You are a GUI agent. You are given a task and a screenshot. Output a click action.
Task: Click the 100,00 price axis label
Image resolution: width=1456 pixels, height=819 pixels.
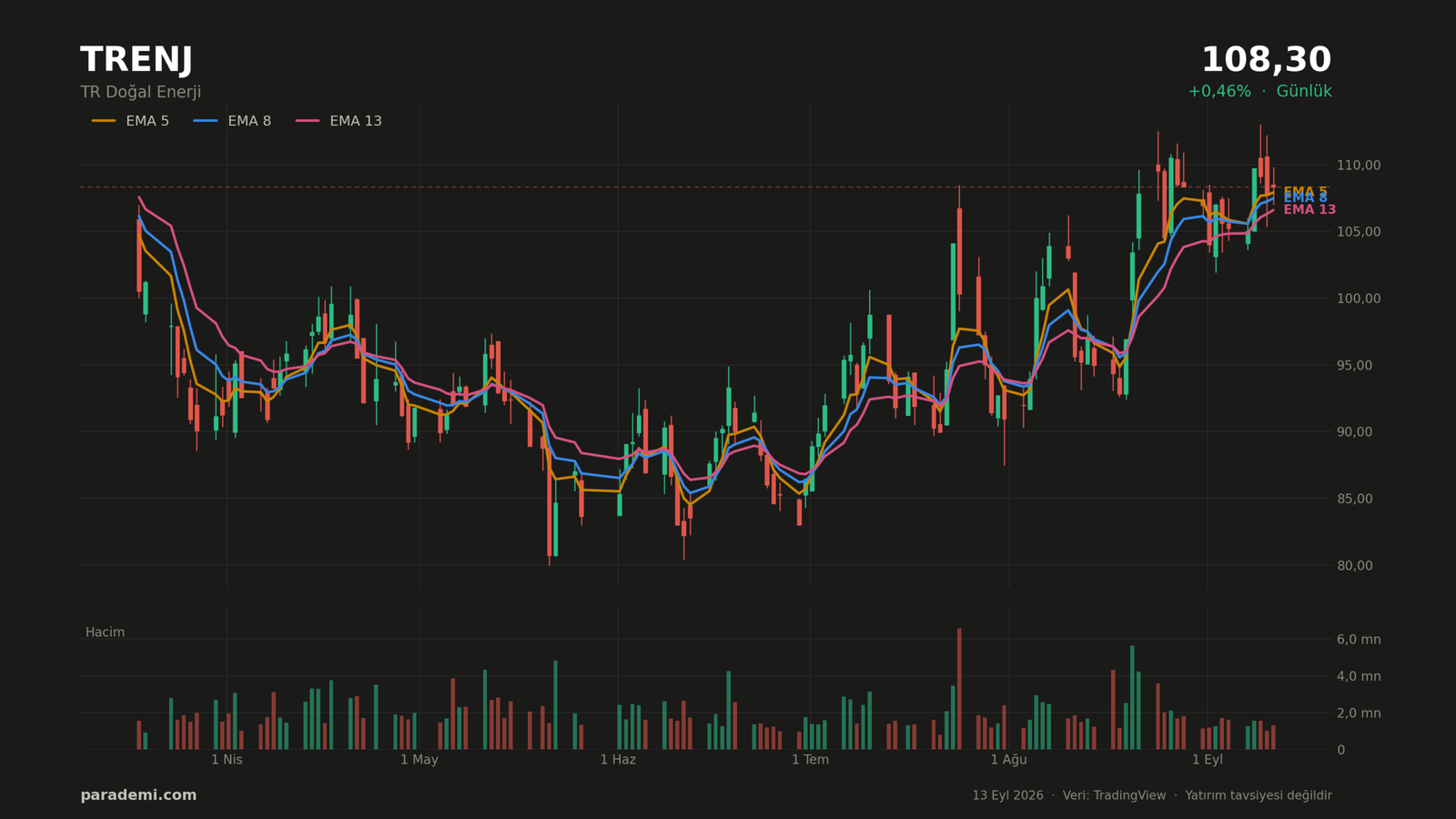(1359, 298)
